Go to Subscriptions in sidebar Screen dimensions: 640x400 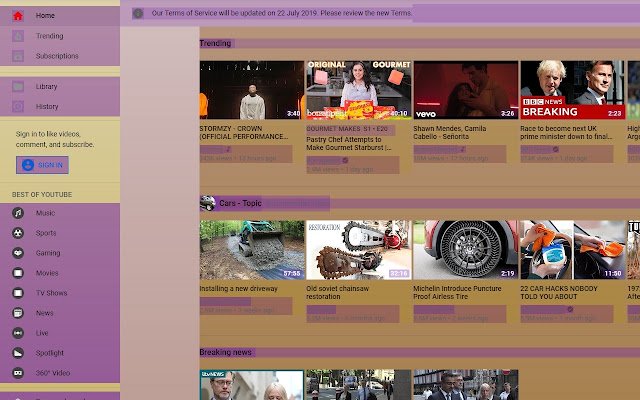(x=60, y=56)
